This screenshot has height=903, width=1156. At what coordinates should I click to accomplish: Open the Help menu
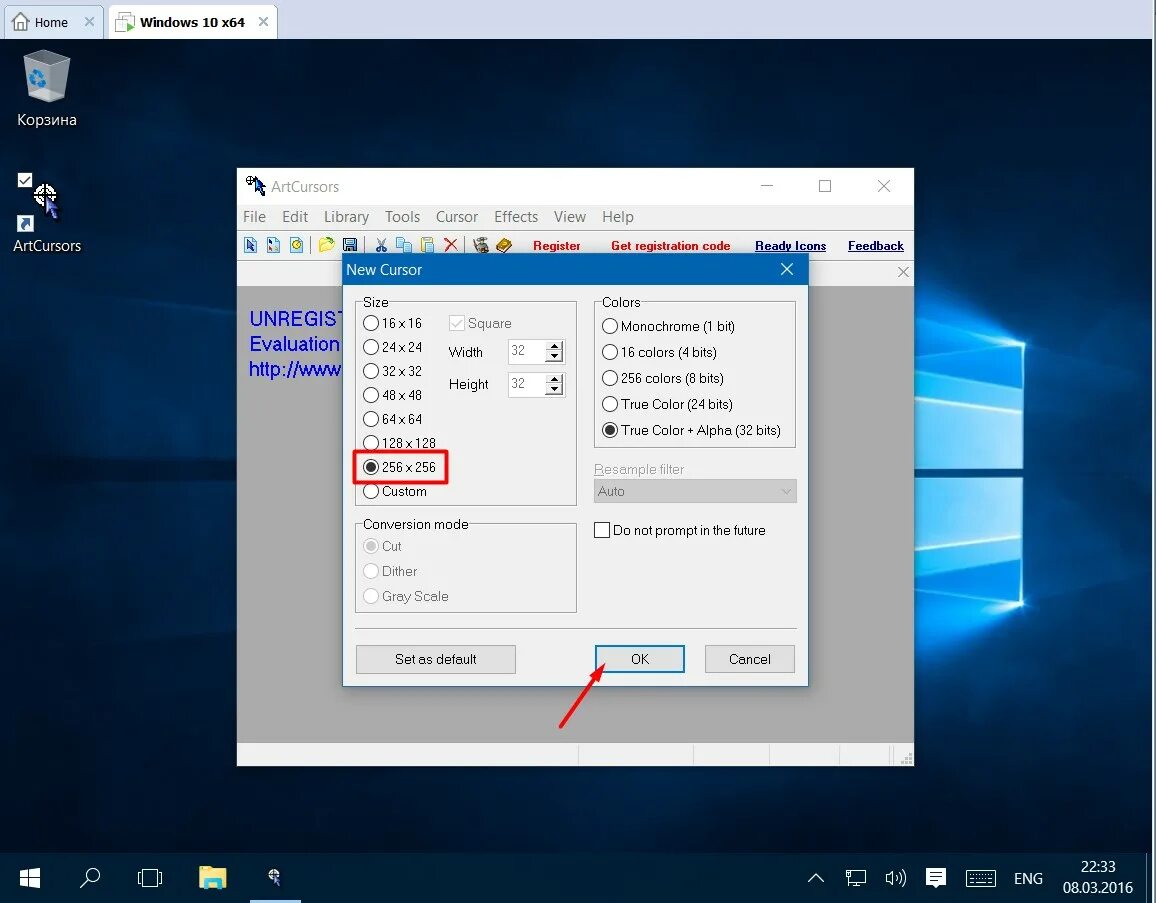click(617, 217)
